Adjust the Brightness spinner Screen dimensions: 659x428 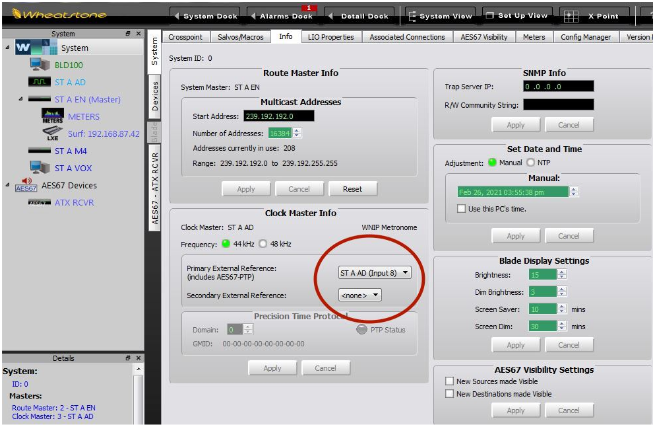click(562, 275)
